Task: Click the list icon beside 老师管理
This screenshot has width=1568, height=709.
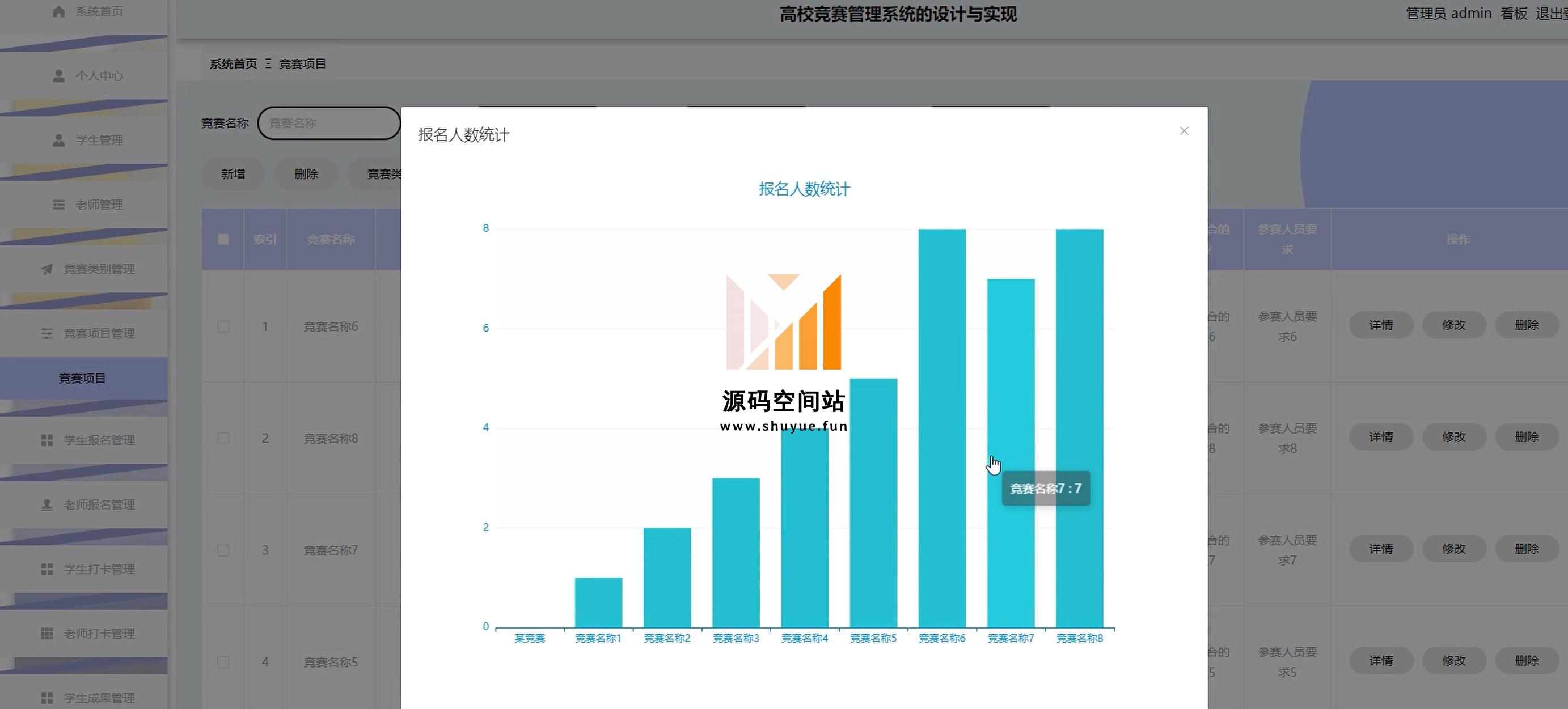Action: click(x=58, y=205)
